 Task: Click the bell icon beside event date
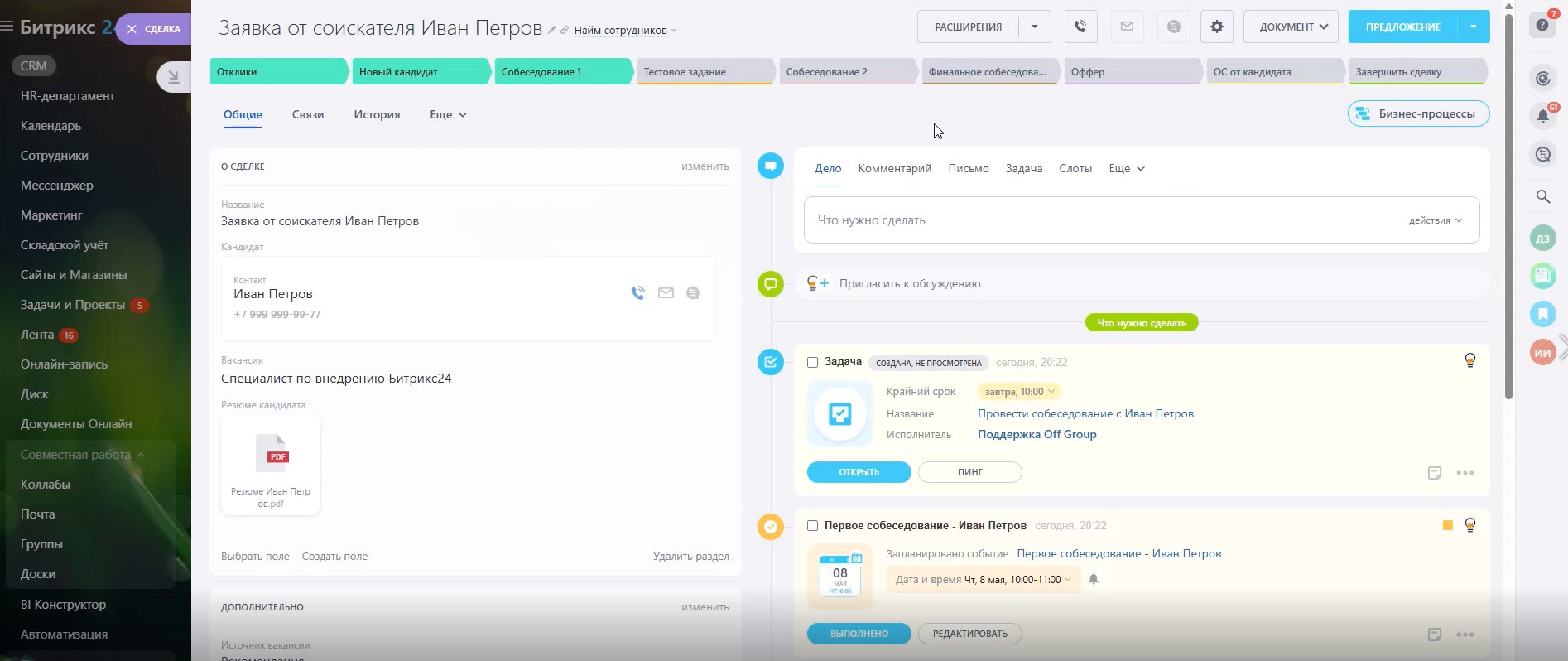click(x=1094, y=579)
